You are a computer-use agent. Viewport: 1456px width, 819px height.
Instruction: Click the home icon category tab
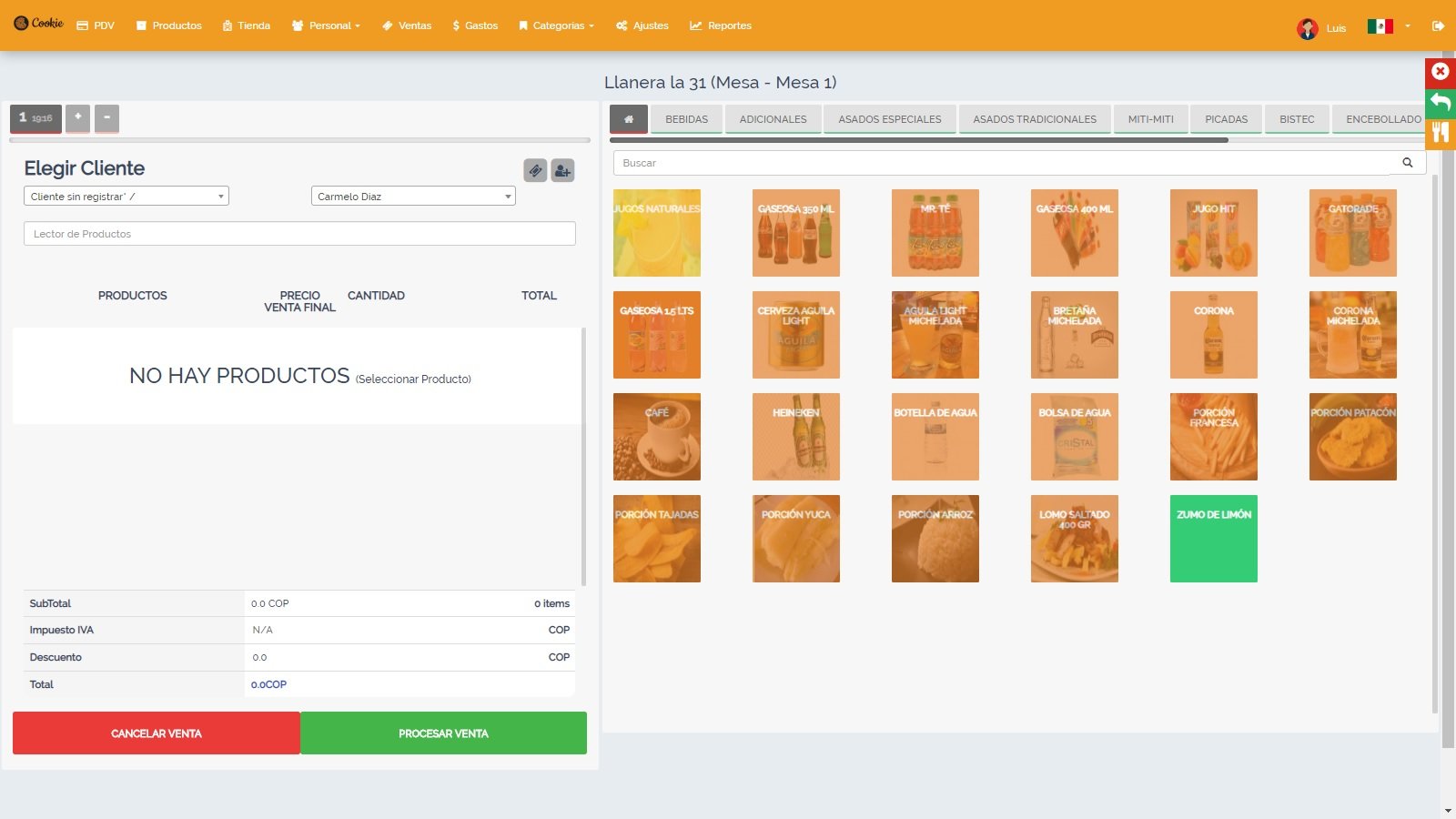point(628,119)
